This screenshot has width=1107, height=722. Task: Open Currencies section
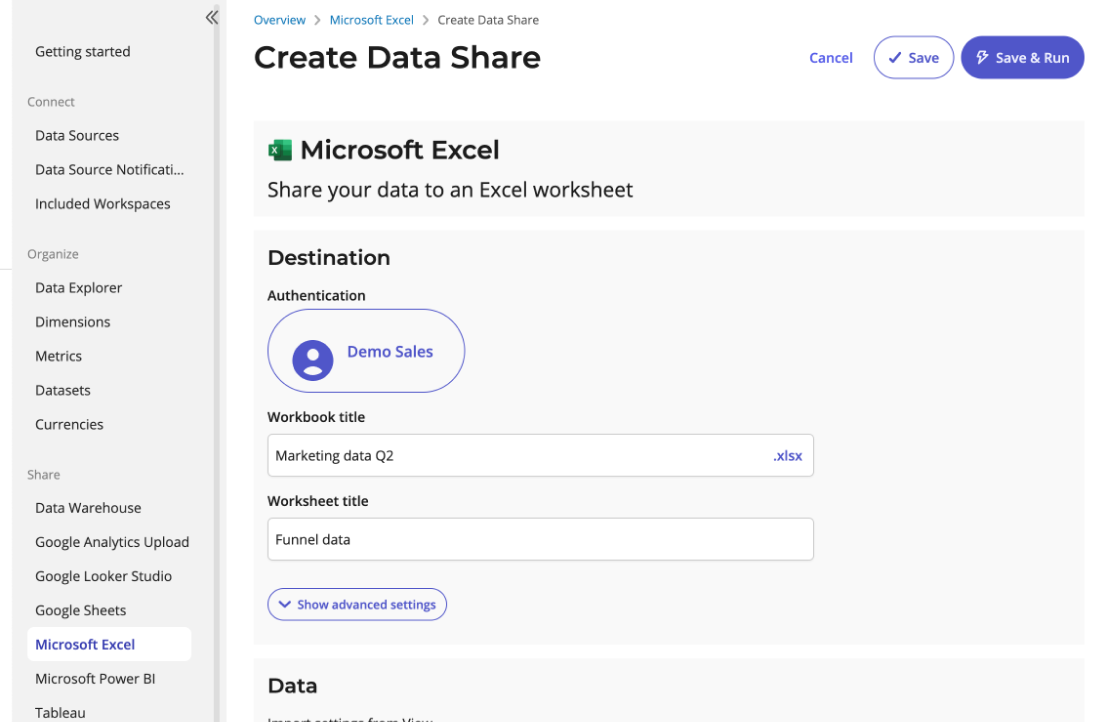point(69,424)
